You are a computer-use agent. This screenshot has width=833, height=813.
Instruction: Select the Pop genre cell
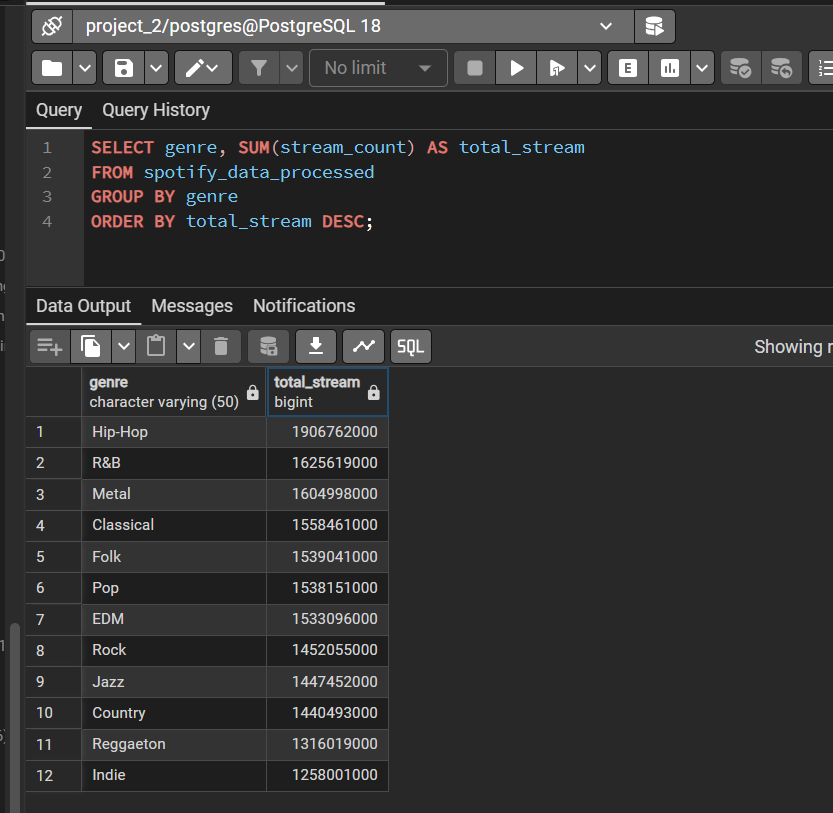point(174,588)
